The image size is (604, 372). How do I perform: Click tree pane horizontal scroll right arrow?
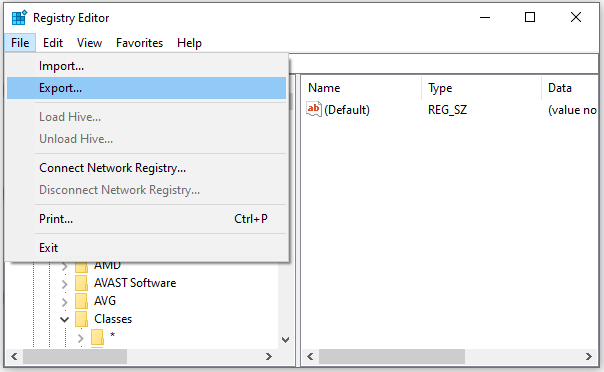click(269, 357)
